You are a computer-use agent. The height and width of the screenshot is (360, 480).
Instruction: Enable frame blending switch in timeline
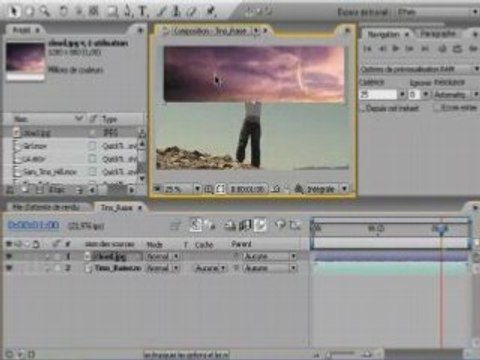pyautogui.click(x=246, y=225)
